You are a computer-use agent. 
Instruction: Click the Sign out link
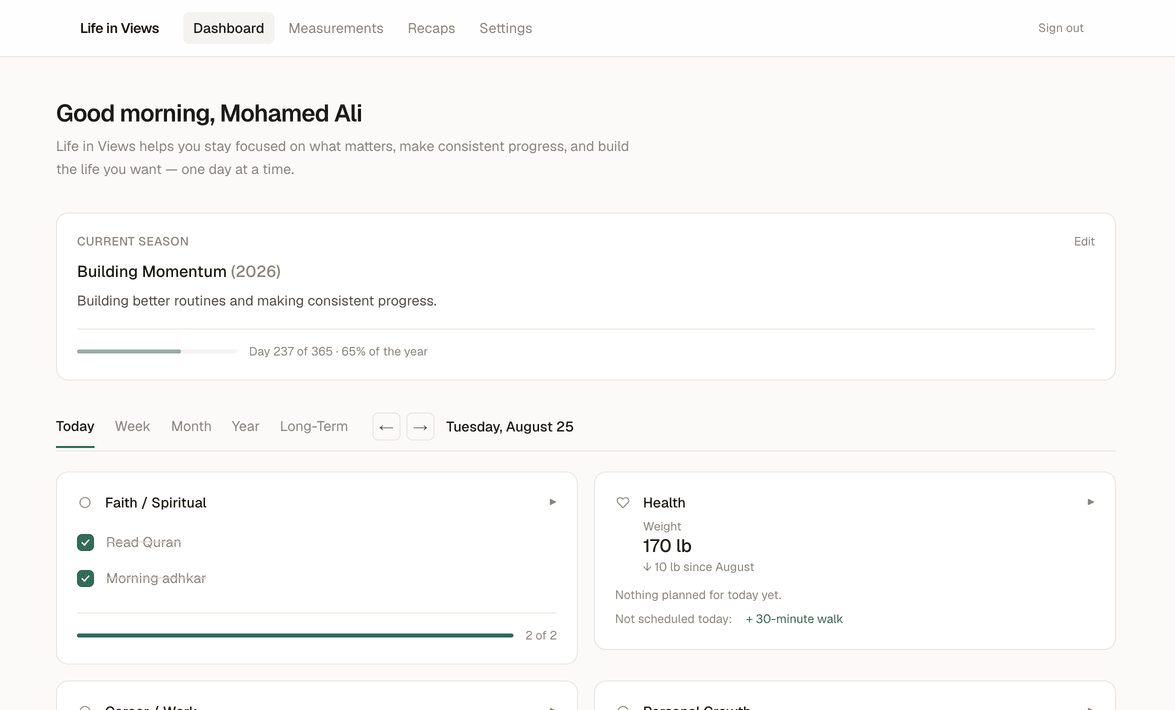tap(1060, 28)
